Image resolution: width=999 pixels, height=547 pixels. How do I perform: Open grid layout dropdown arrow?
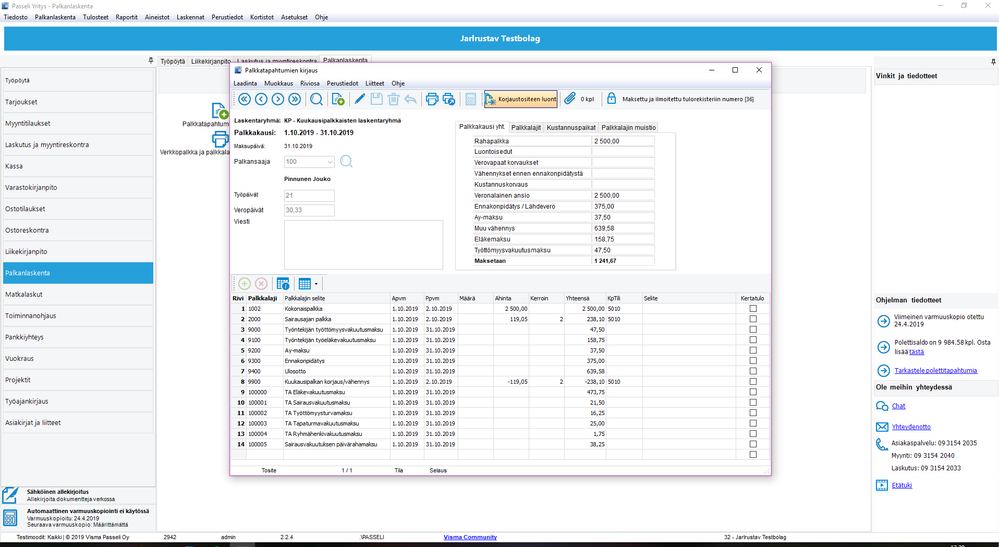coord(316,284)
